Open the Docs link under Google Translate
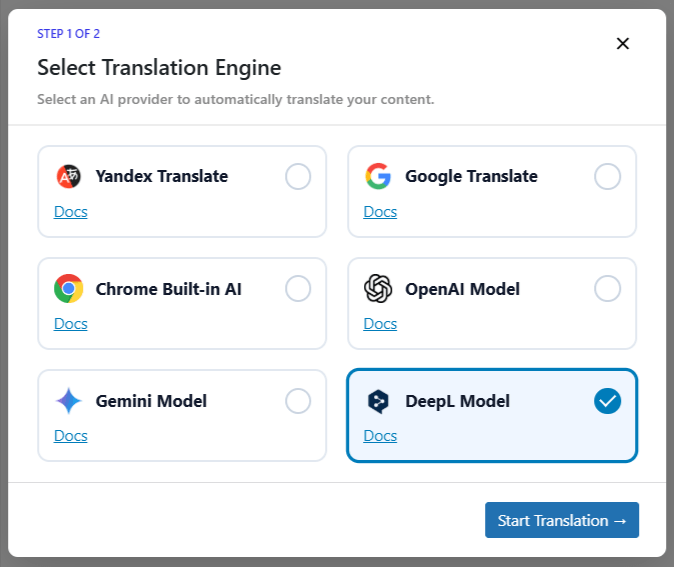The width and height of the screenshot is (674, 567). click(x=380, y=212)
